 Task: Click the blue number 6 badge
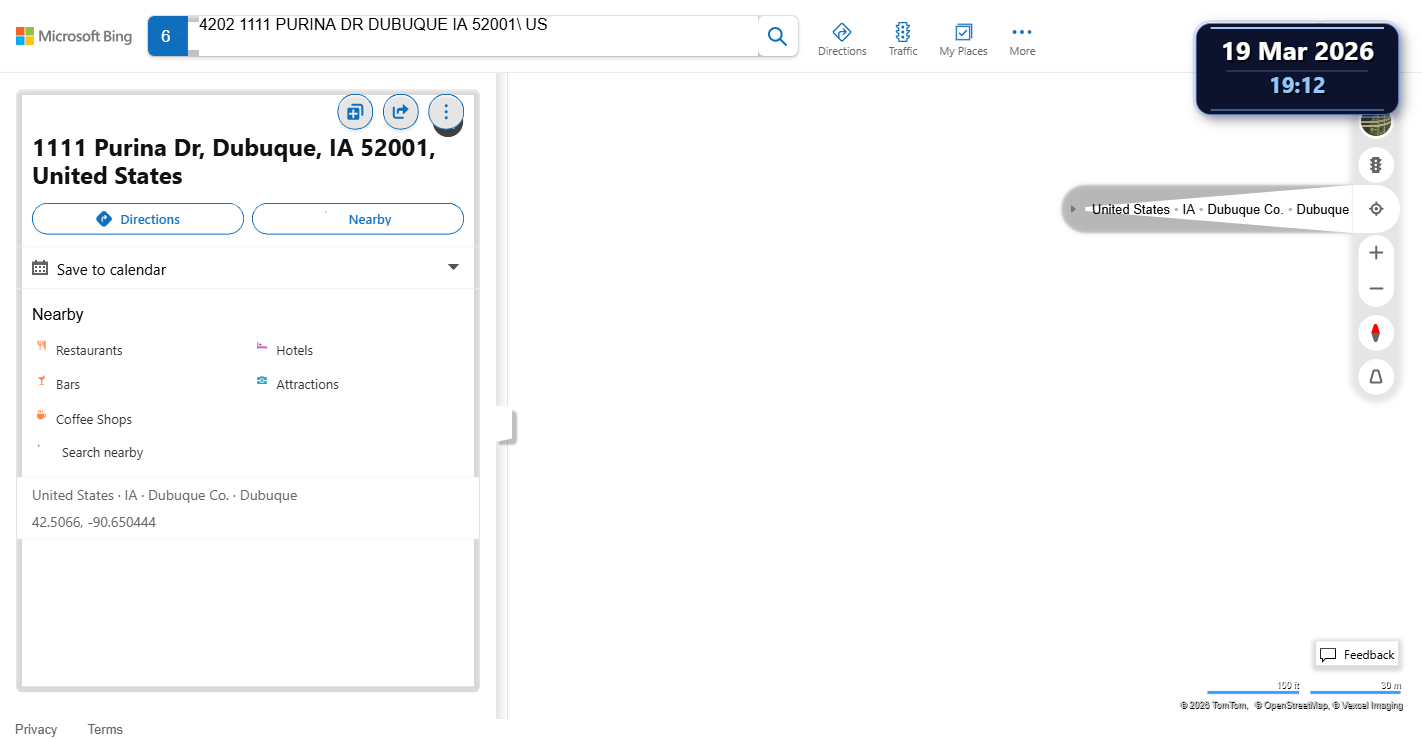[x=167, y=37]
